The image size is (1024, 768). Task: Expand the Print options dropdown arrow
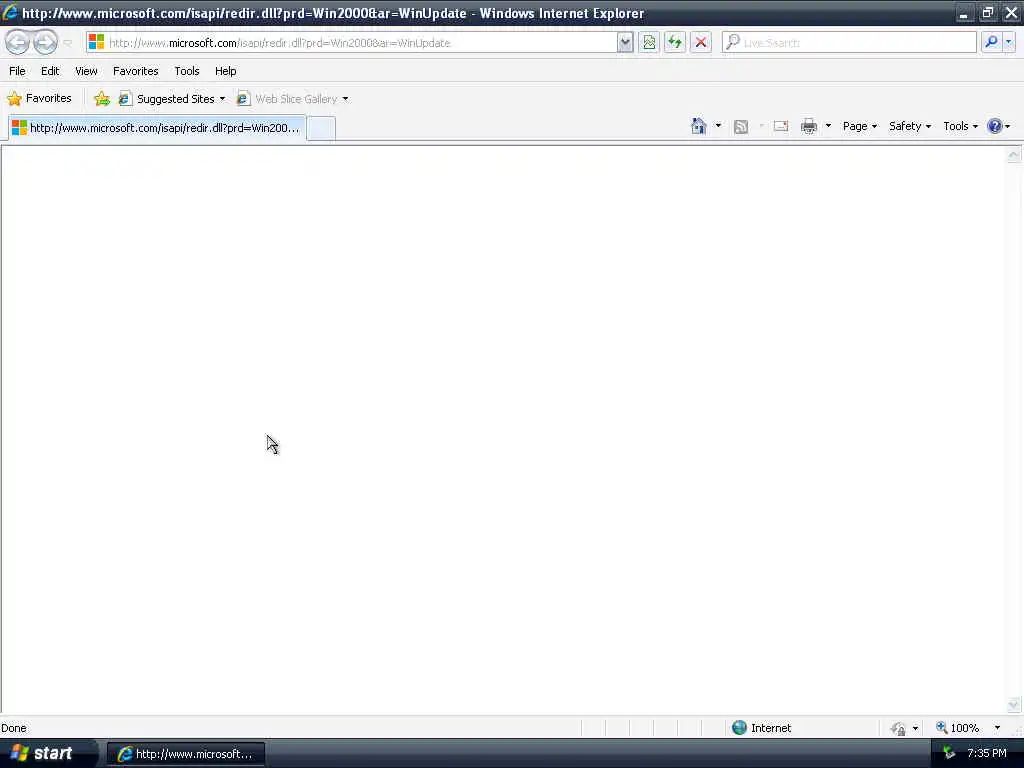(828, 126)
